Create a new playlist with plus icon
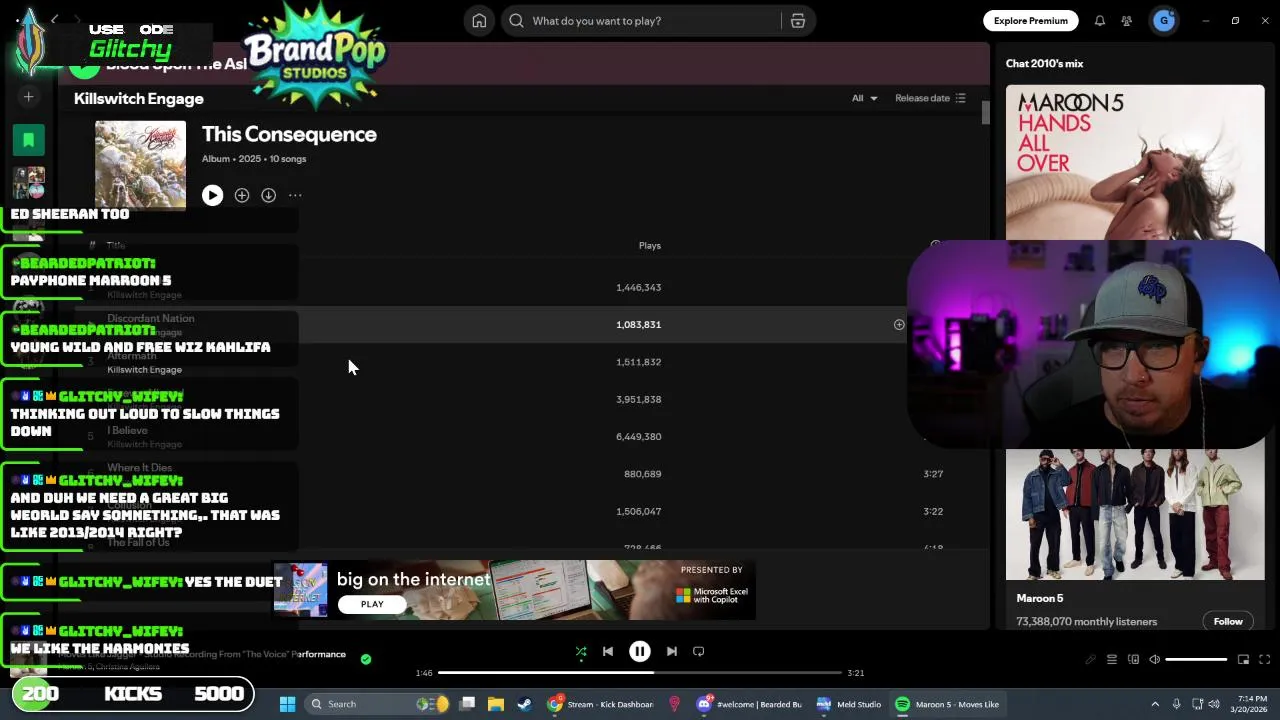The height and width of the screenshot is (720, 1280). (x=29, y=97)
